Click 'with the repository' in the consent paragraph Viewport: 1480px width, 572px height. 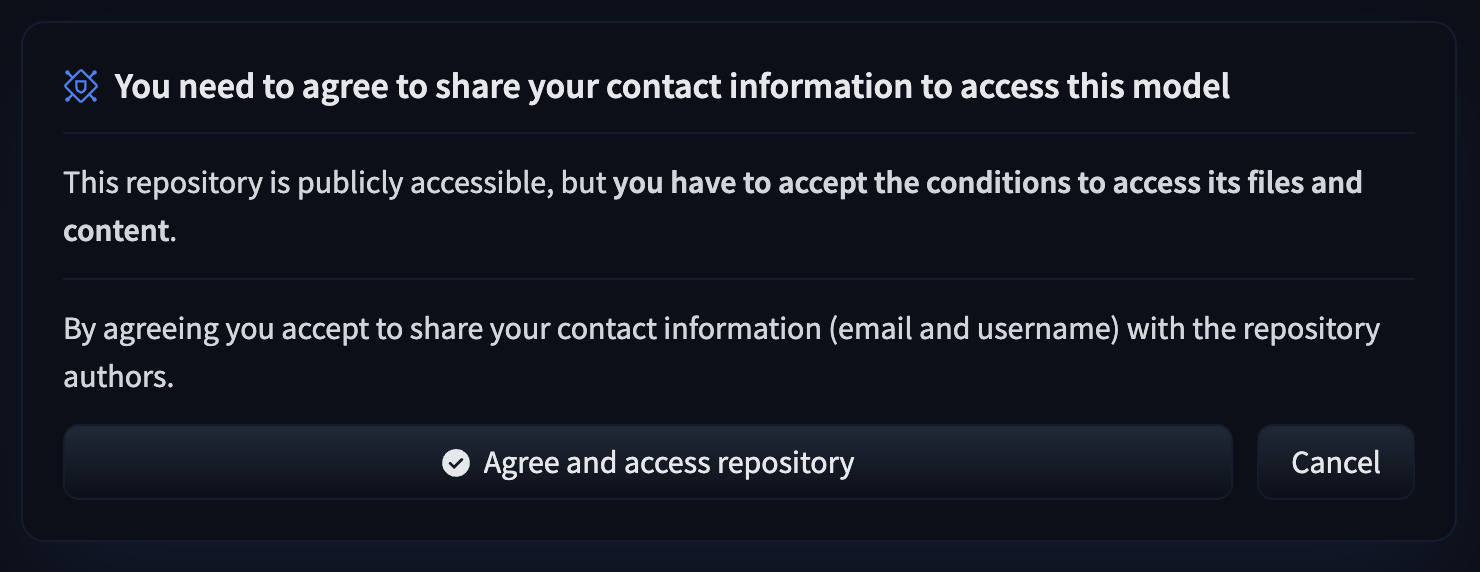pyautogui.click(x=1253, y=329)
